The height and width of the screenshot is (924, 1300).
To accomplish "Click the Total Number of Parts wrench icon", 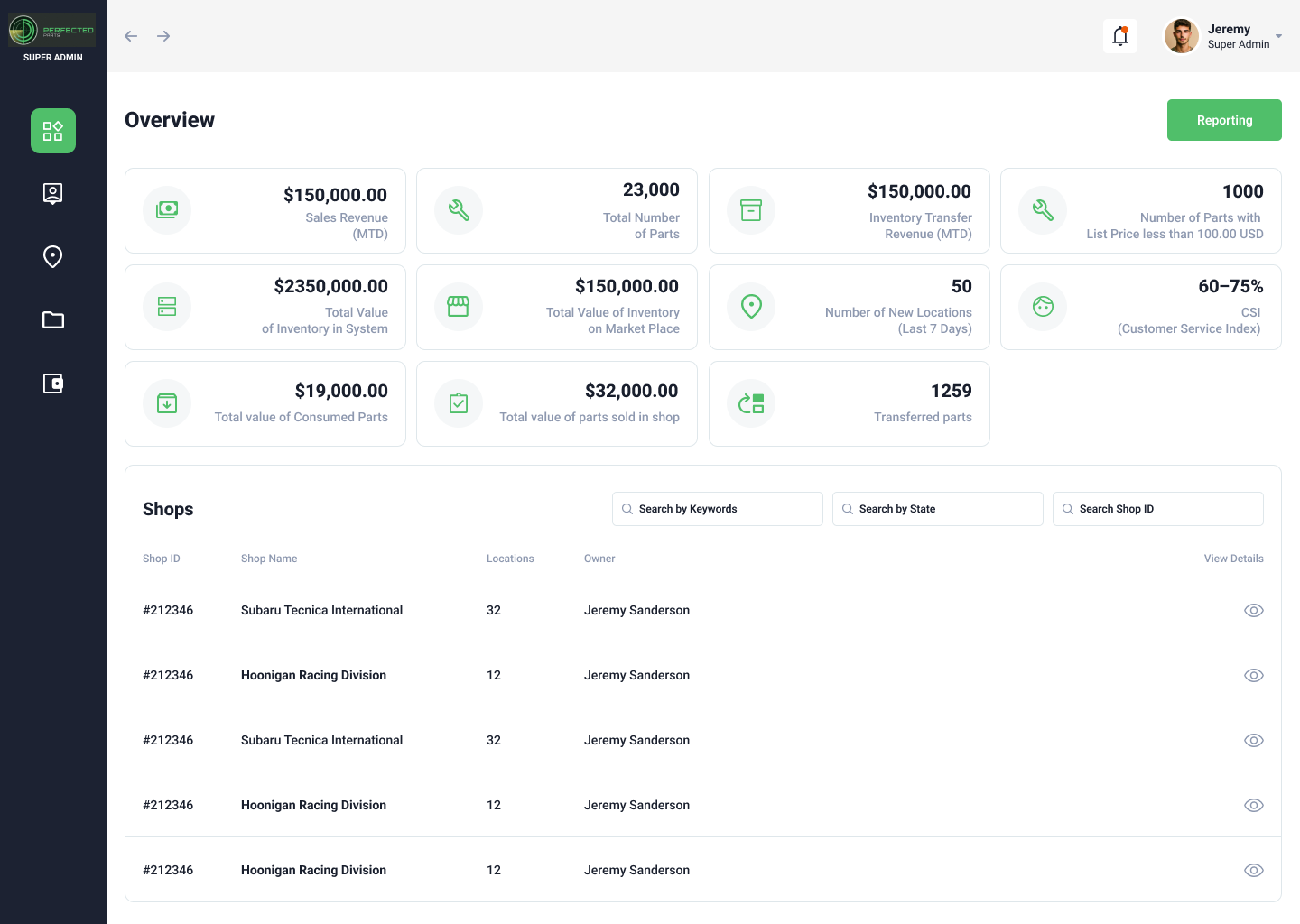I will coord(459,210).
